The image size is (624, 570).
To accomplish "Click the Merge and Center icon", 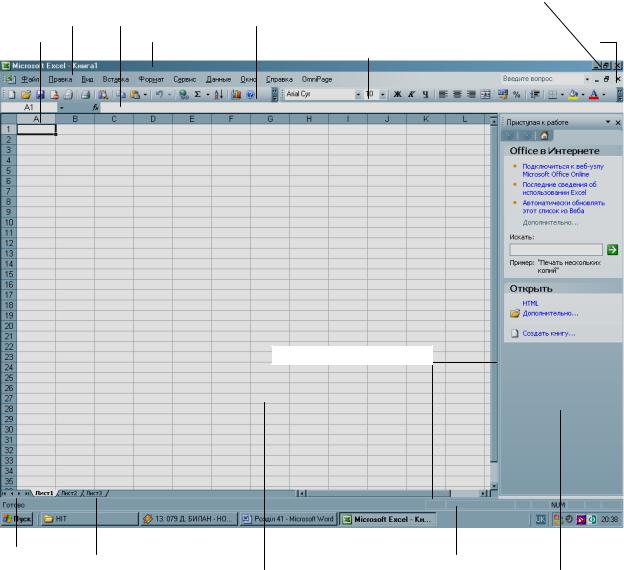I will tap(486, 95).
